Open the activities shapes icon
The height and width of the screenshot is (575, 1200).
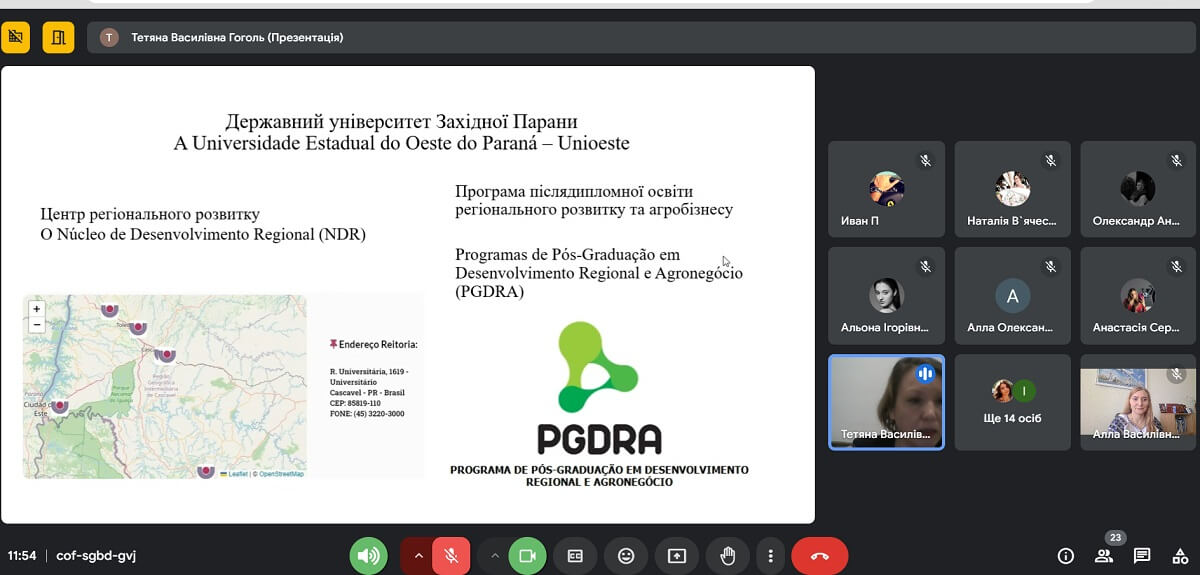pos(1178,556)
